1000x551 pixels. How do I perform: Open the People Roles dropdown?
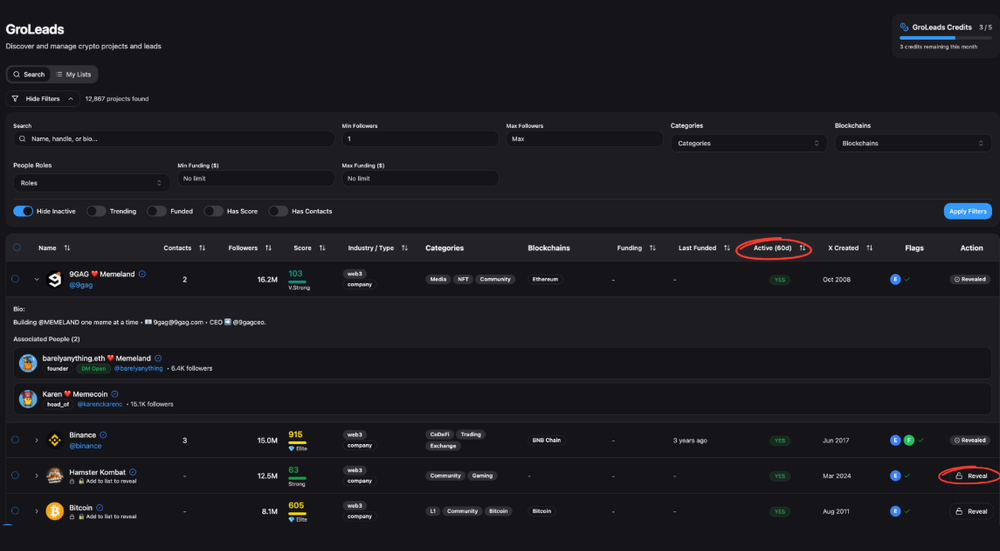[x=91, y=183]
